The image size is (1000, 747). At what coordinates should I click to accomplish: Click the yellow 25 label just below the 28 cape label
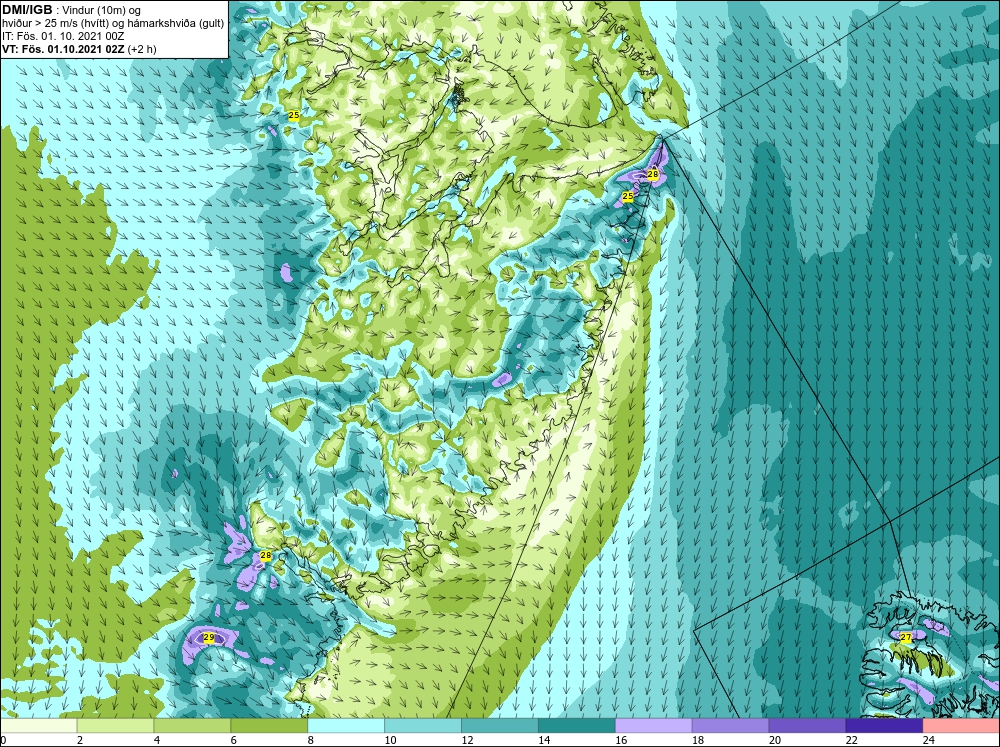[628, 196]
